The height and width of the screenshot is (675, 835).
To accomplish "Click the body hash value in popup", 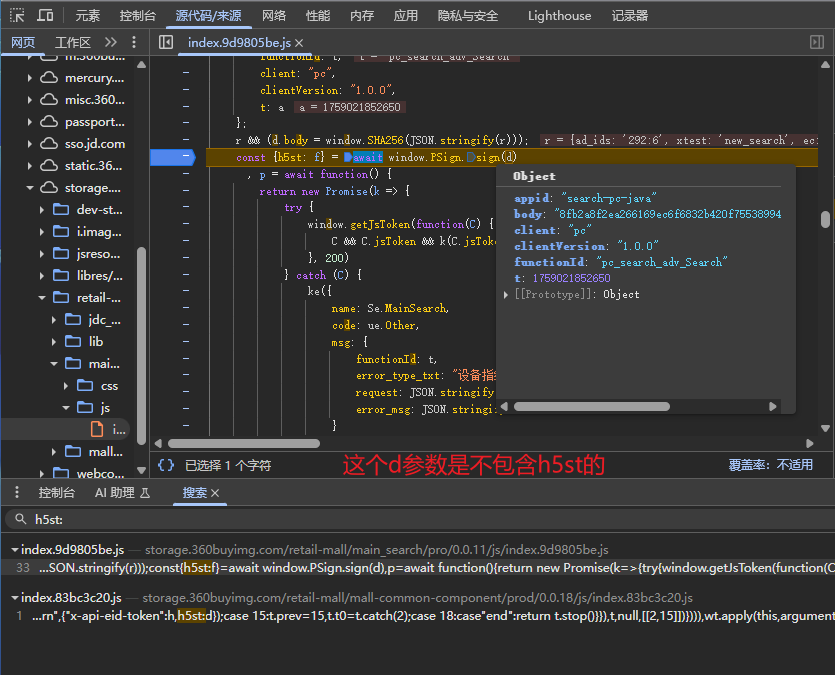I will 668,214.
